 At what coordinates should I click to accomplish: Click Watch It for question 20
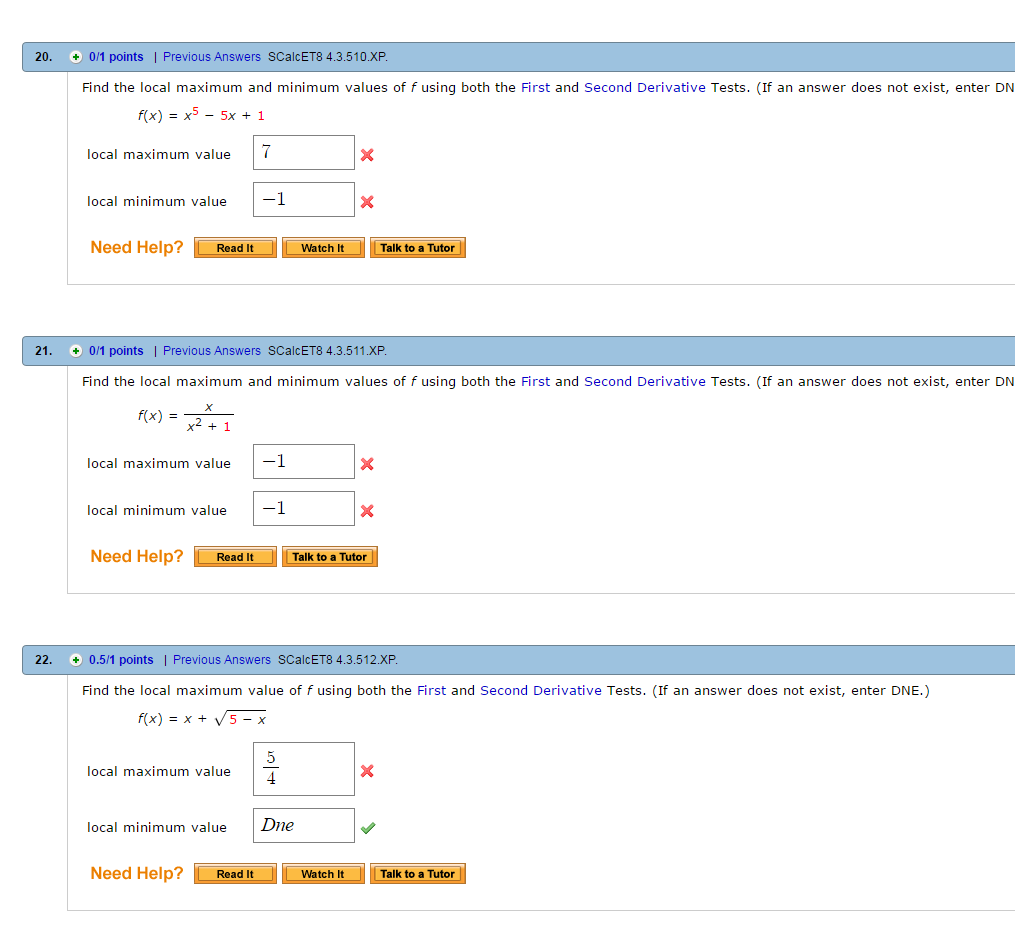tap(323, 247)
